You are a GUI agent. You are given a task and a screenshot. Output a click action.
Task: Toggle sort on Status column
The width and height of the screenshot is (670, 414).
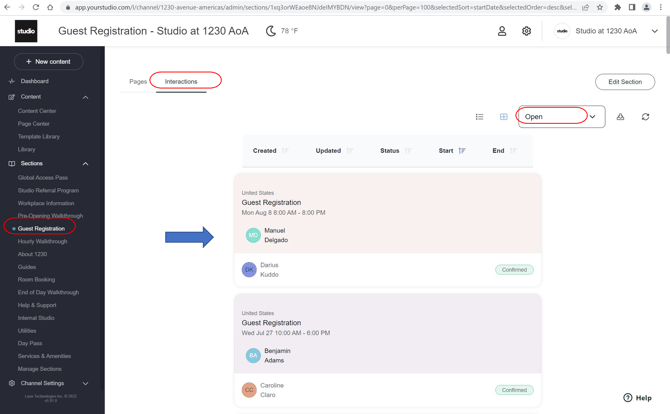point(390,151)
